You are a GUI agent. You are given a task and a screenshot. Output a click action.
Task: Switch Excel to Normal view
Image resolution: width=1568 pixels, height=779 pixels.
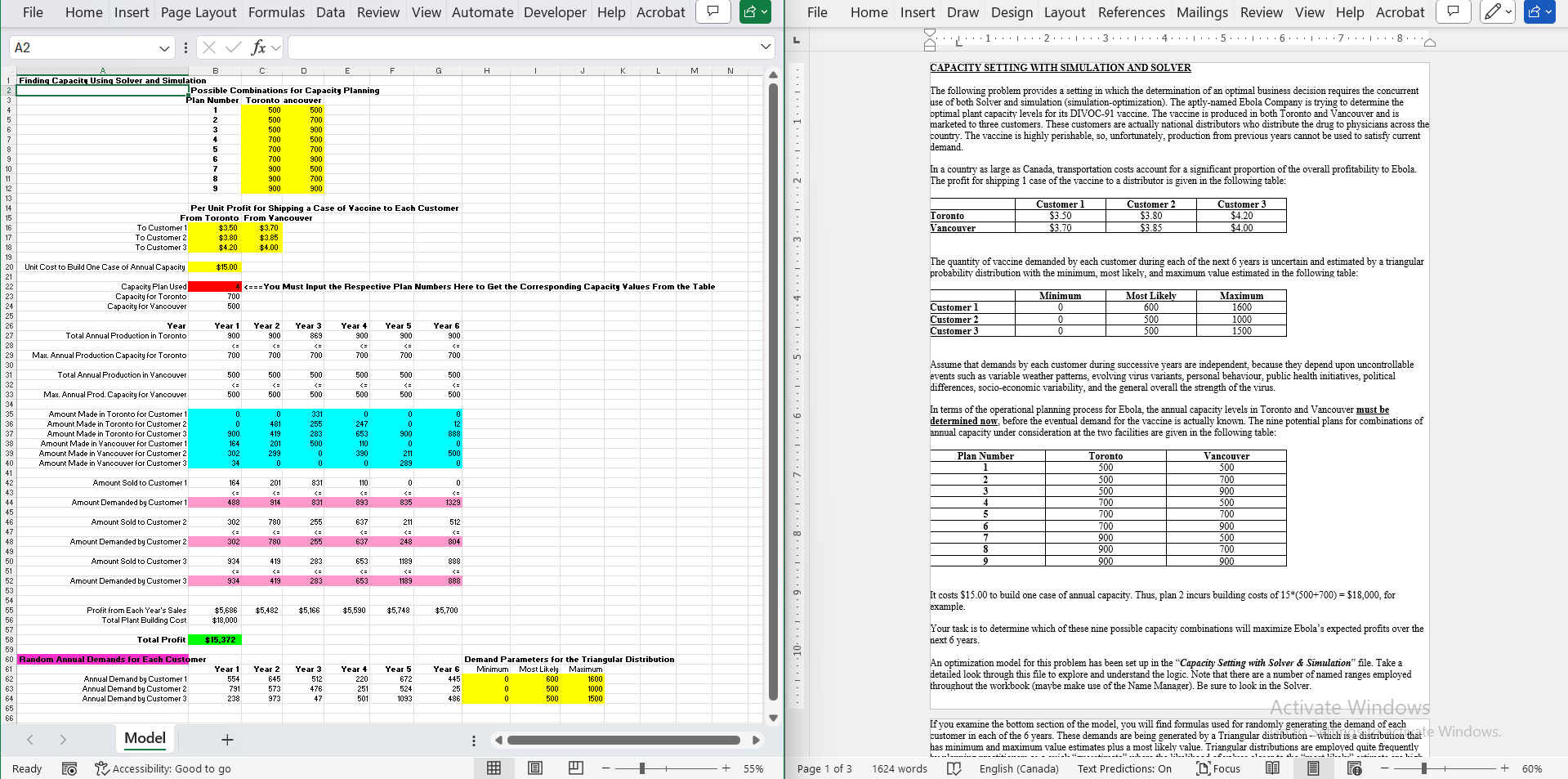494,768
